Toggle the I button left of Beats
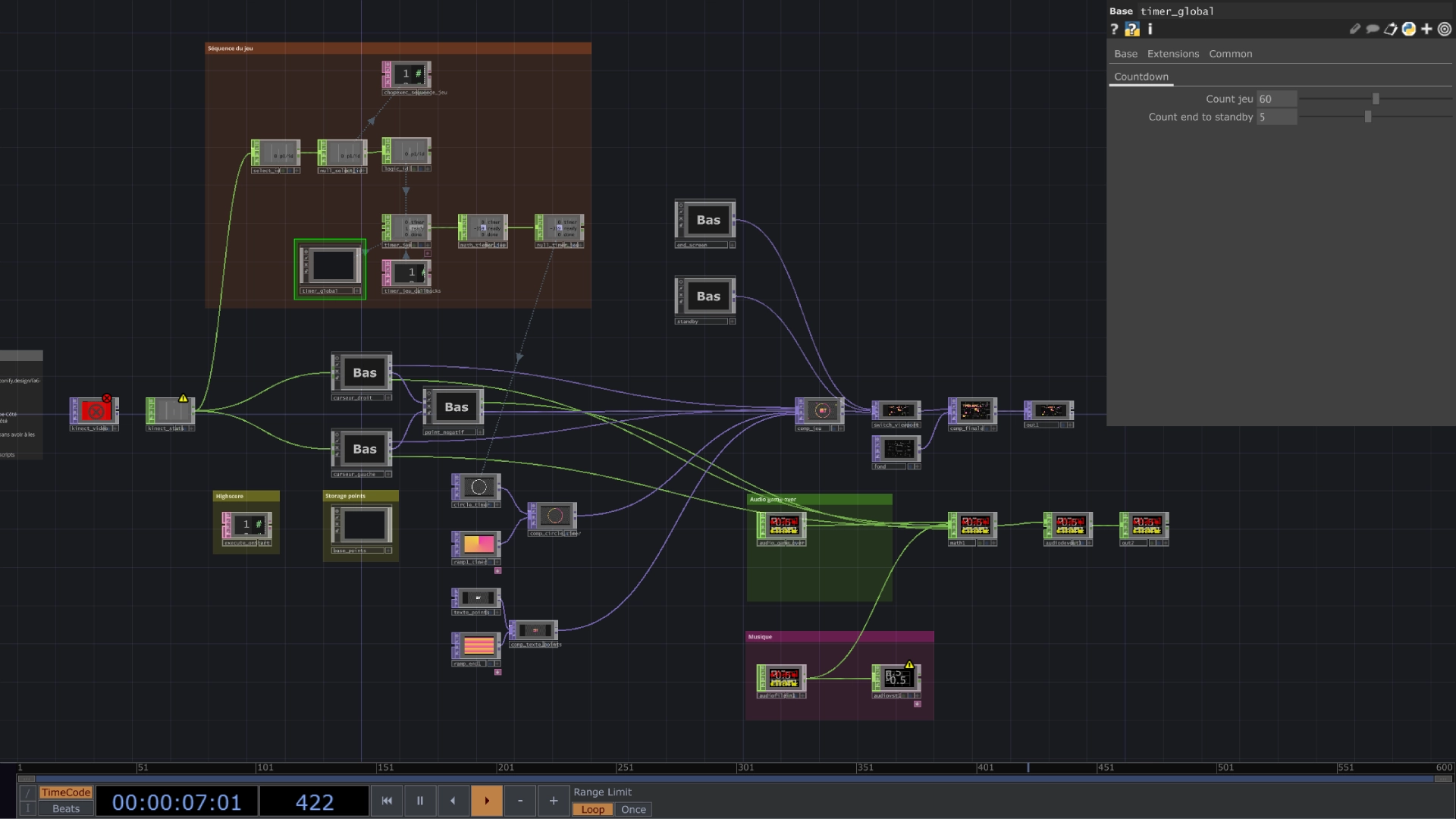This screenshot has height=819, width=1456. (x=27, y=808)
